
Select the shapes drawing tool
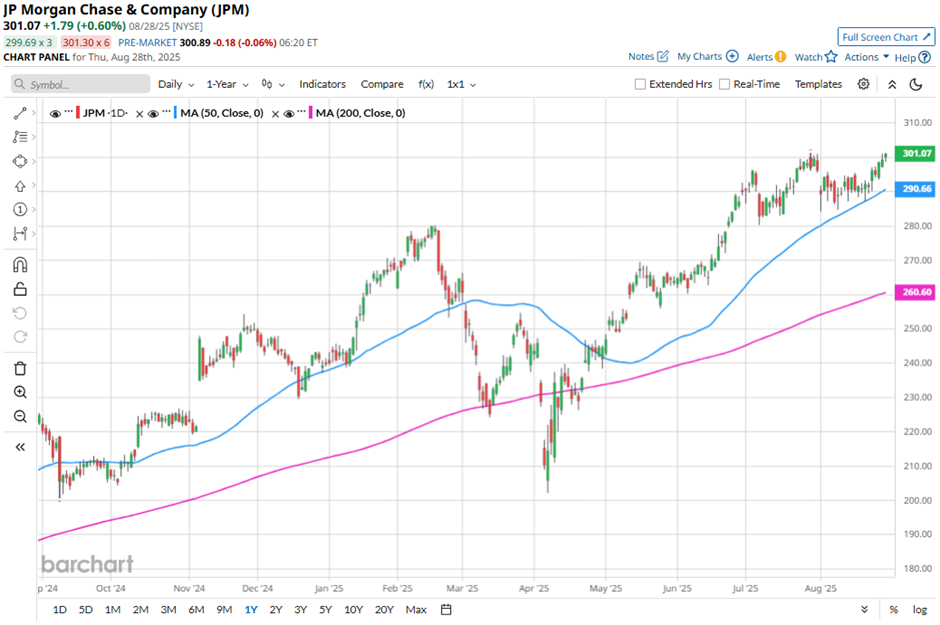tap(20, 162)
